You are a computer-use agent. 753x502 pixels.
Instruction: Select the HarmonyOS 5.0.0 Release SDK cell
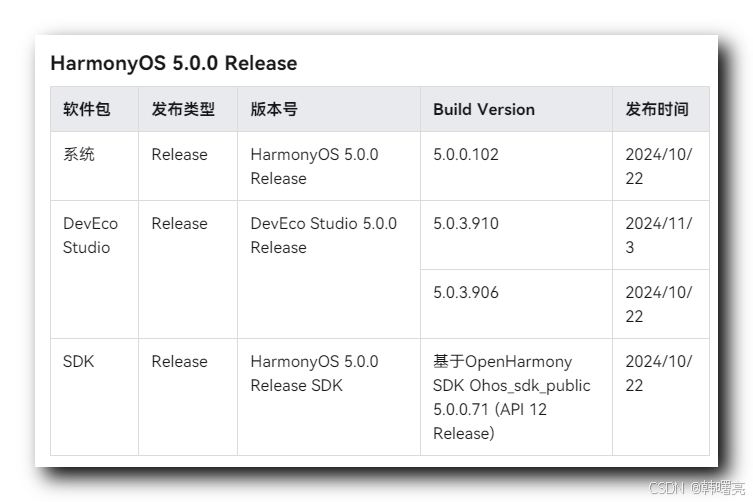pos(314,373)
